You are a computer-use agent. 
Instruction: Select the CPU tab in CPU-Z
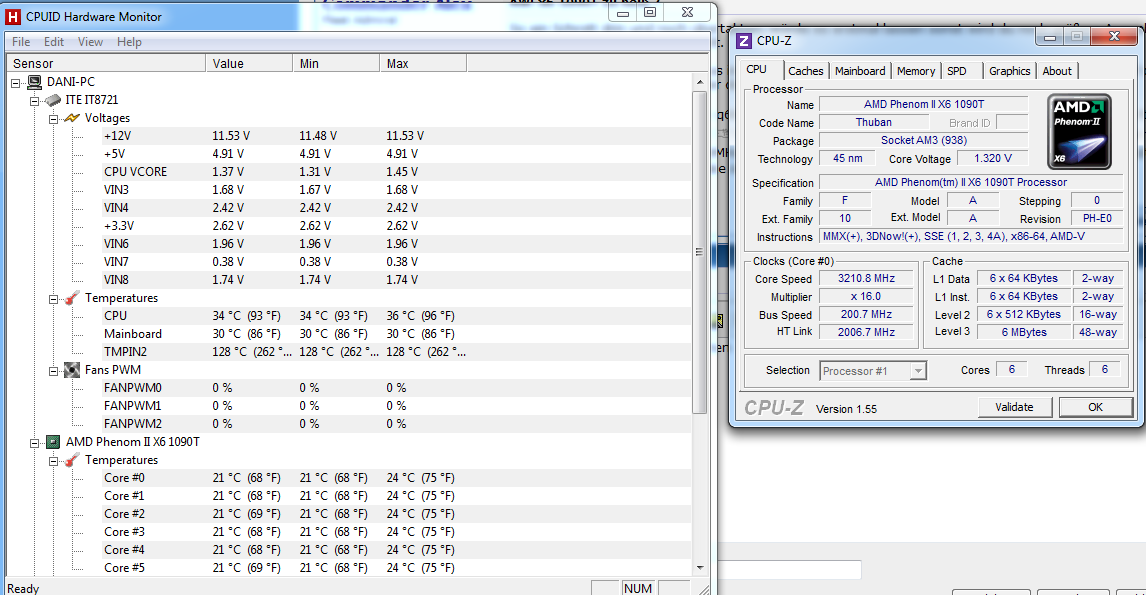757,69
